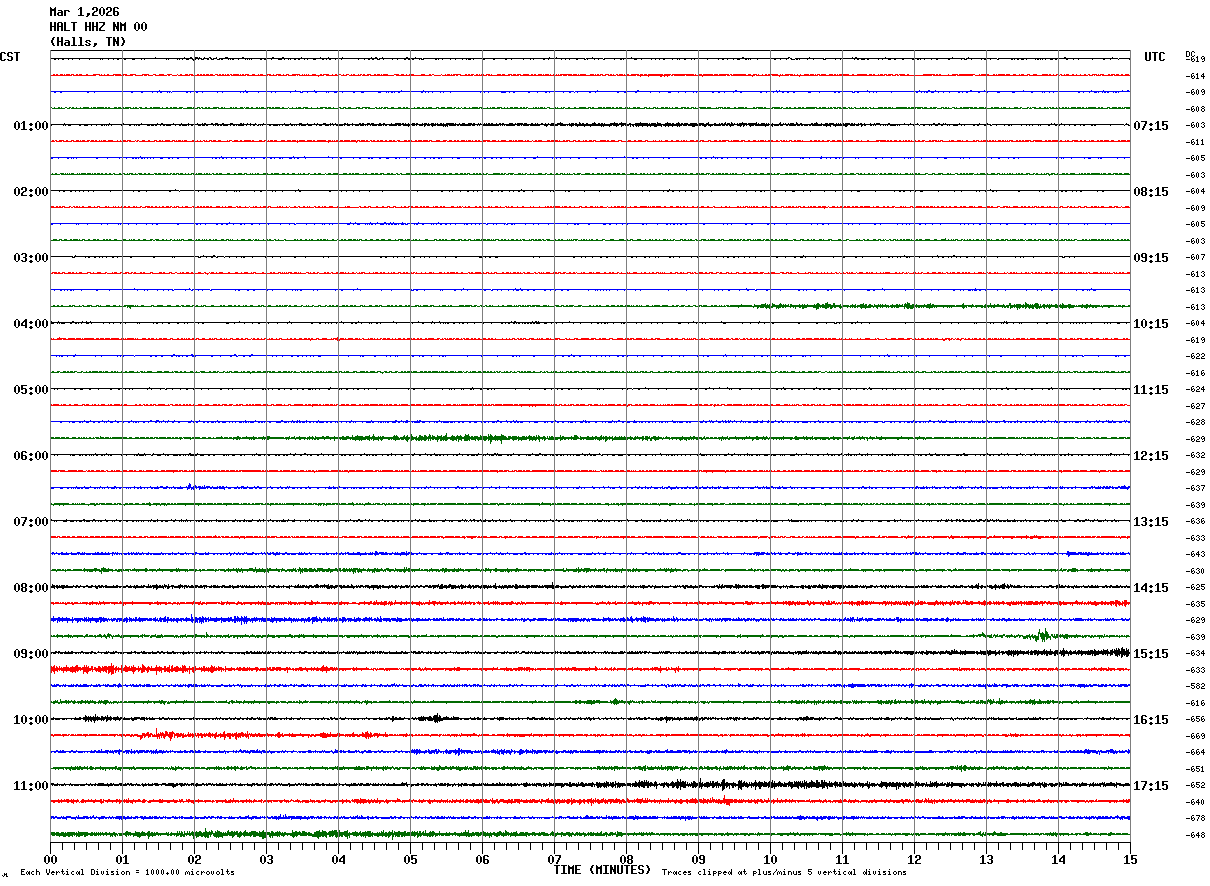Click the DC offset value -678
Screen dimensions: 1210x886
(1195, 818)
